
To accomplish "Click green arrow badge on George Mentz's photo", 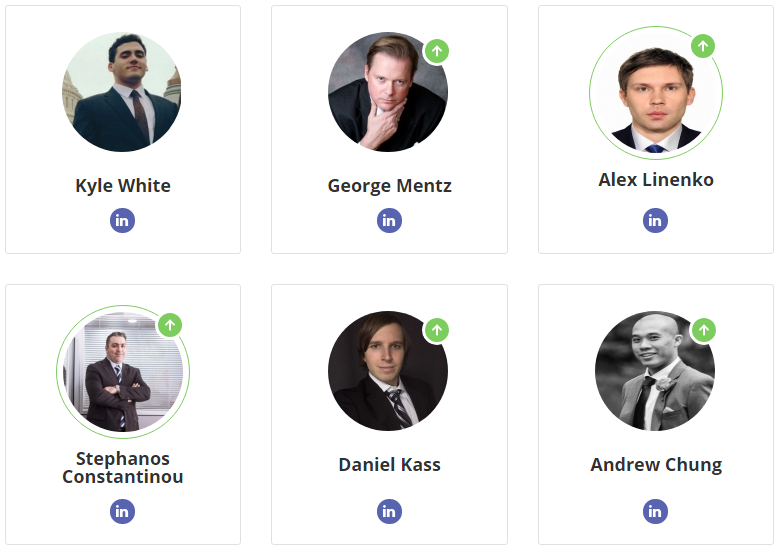I will click(436, 51).
